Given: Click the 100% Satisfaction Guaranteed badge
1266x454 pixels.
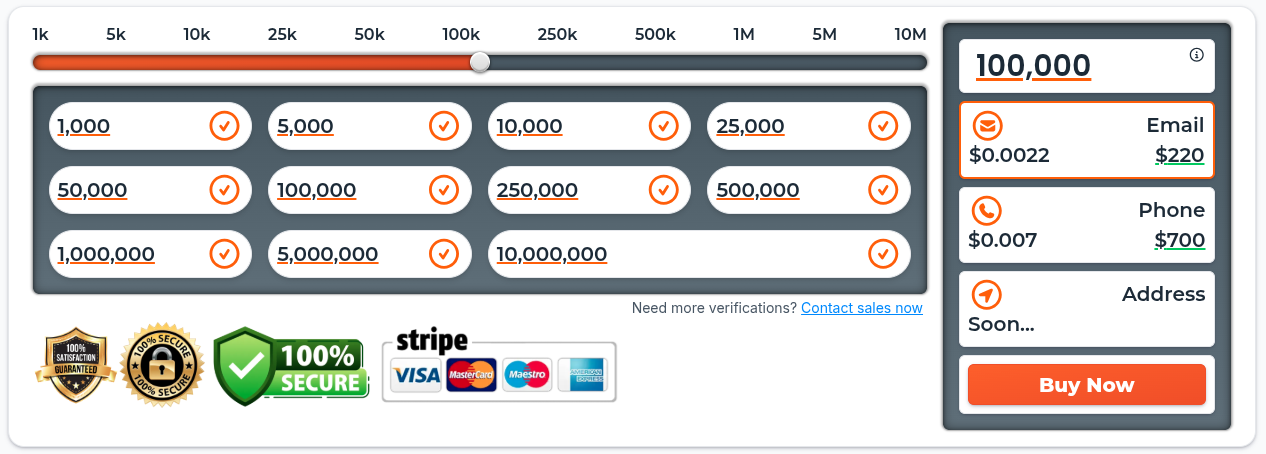Looking at the screenshot, I should pyautogui.click(x=72, y=365).
